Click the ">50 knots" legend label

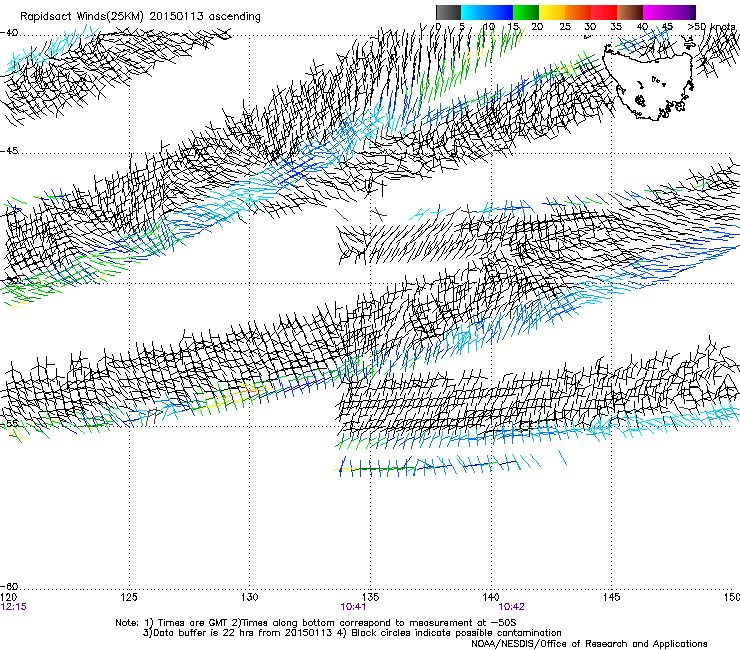coord(711,26)
